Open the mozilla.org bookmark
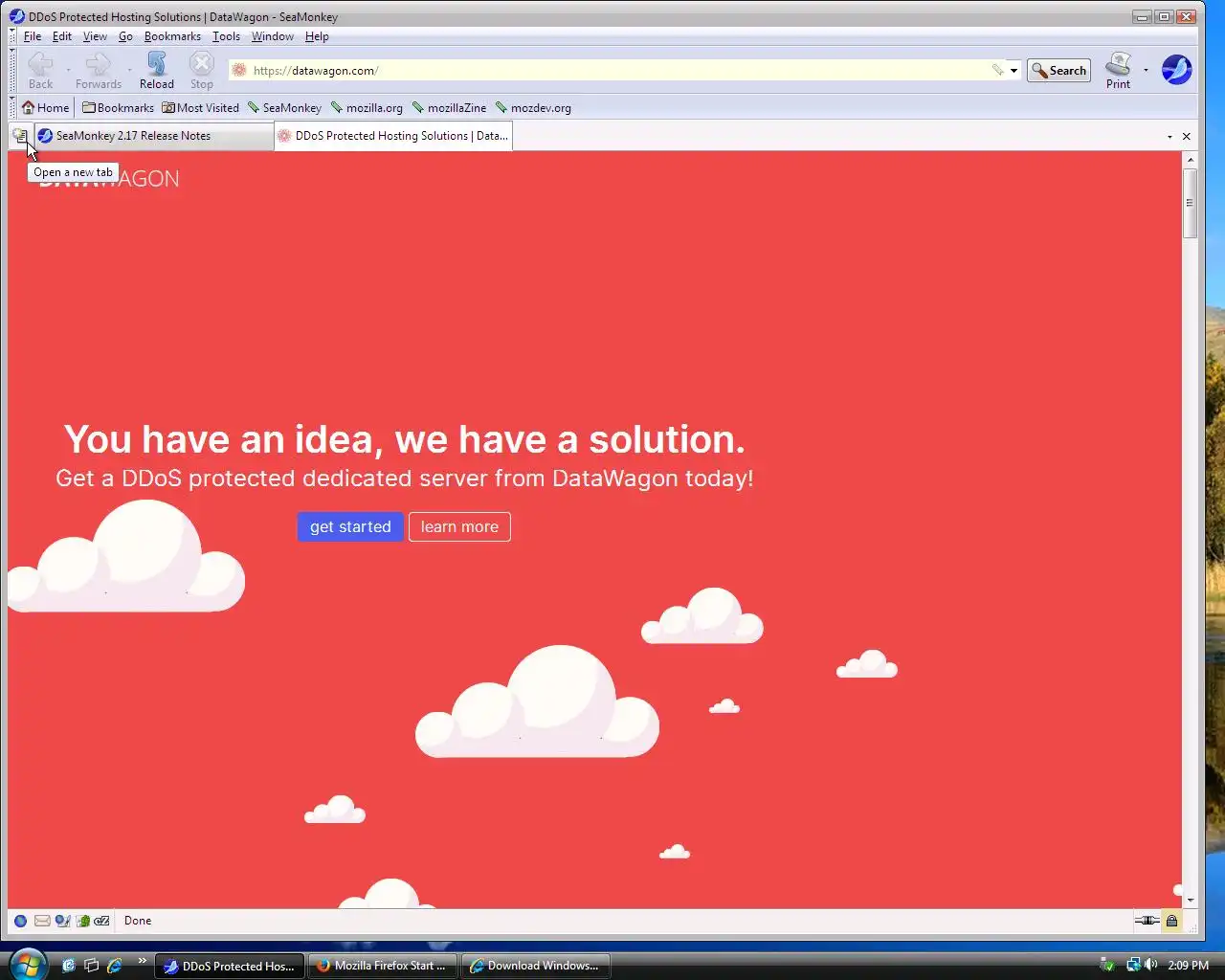Image resolution: width=1225 pixels, height=980 pixels. [x=367, y=108]
